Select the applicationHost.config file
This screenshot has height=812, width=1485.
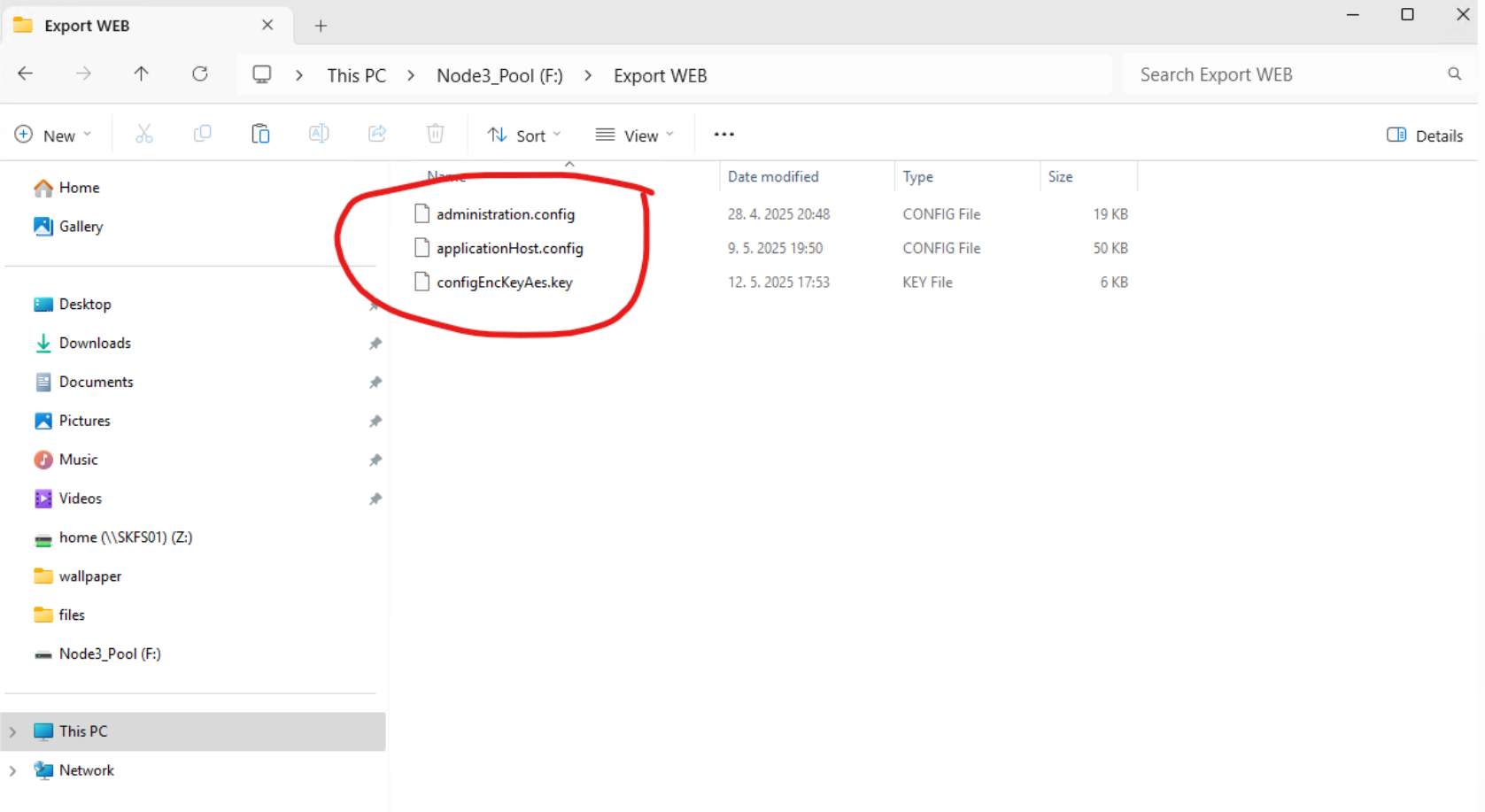(509, 249)
